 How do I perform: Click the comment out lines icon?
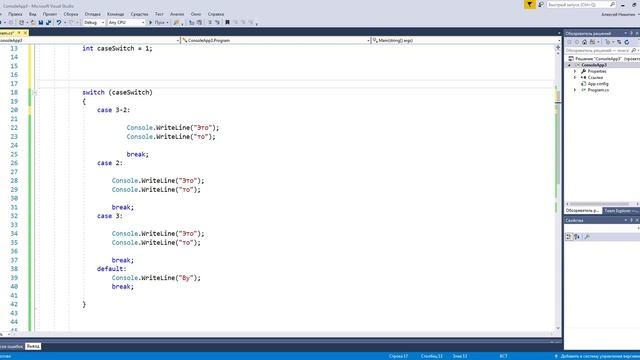210,22
